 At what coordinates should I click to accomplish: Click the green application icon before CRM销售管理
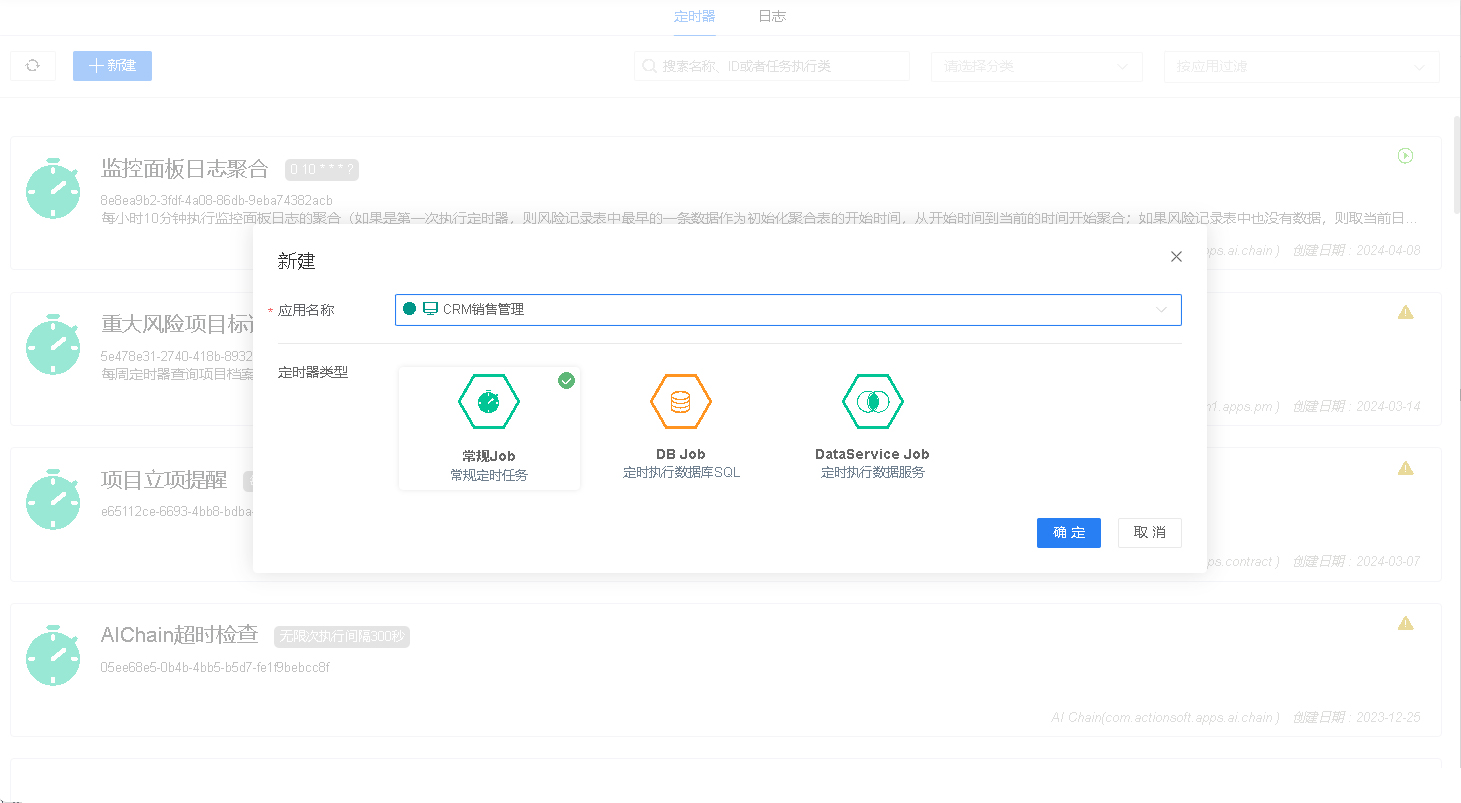(430, 309)
